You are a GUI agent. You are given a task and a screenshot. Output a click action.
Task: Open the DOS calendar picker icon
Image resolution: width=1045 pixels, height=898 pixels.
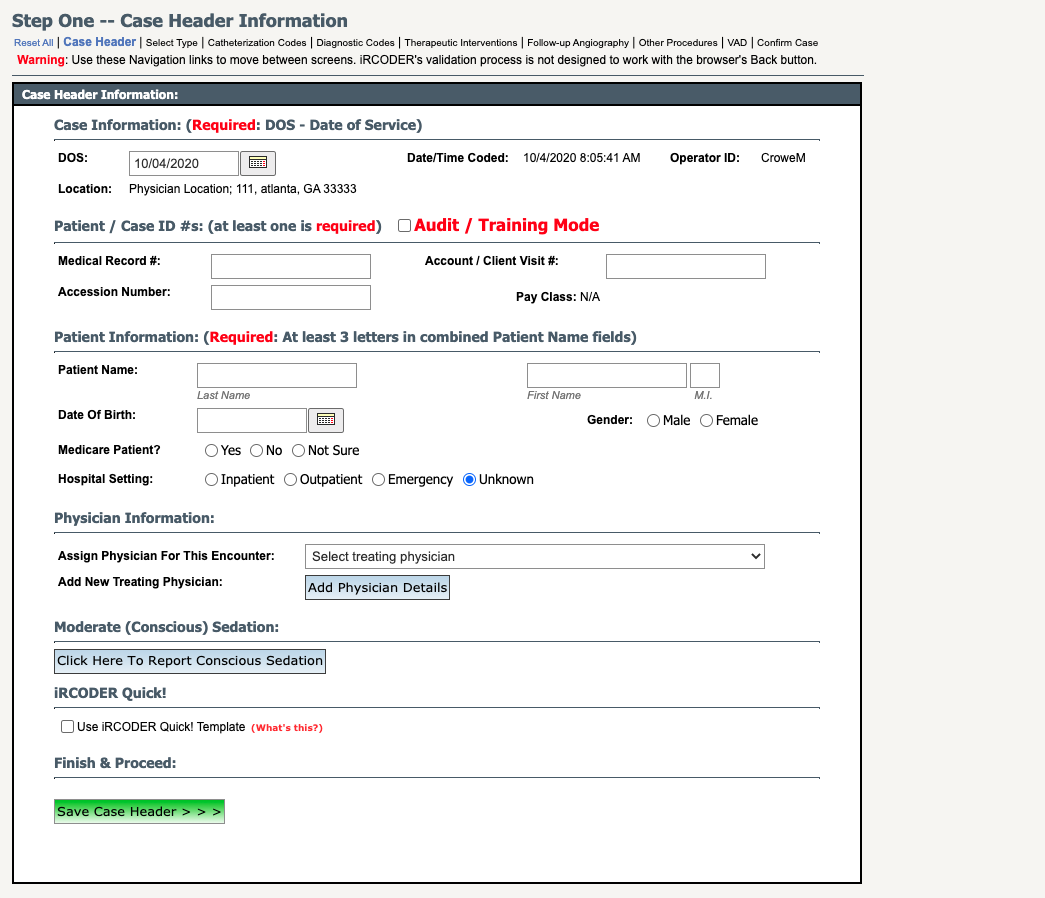tap(258, 163)
